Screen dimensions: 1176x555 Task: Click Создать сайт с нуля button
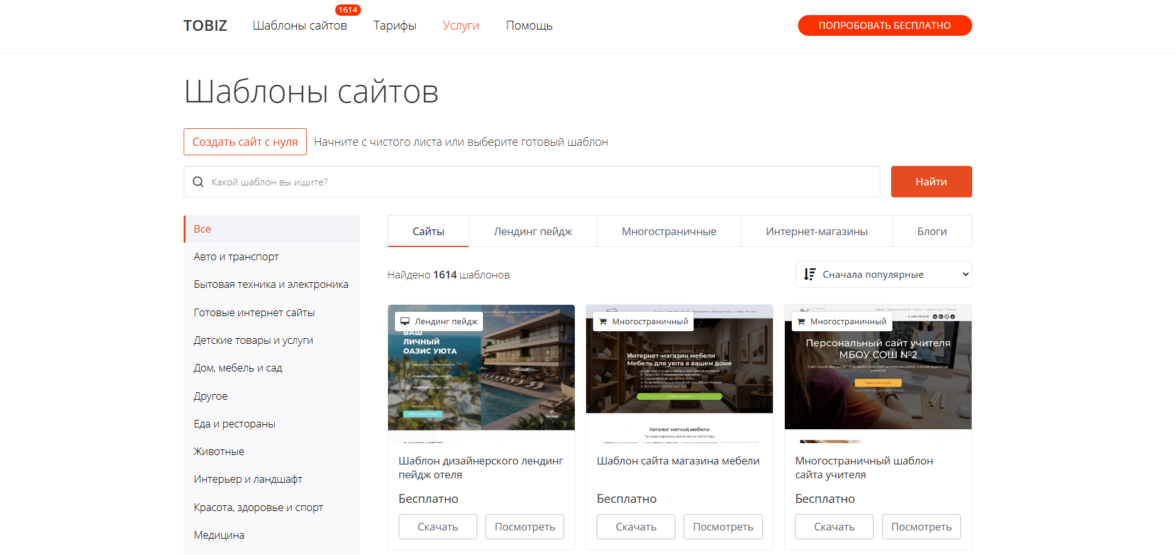click(245, 142)
